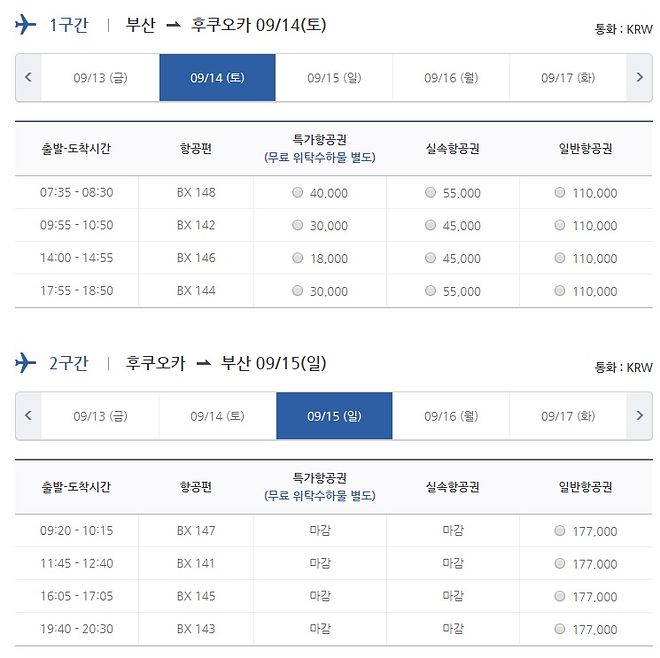Switch 1구간 to 09/13 (금) tab
The height and width of the screenshot is (658, 660).
[x=100, y=78]
